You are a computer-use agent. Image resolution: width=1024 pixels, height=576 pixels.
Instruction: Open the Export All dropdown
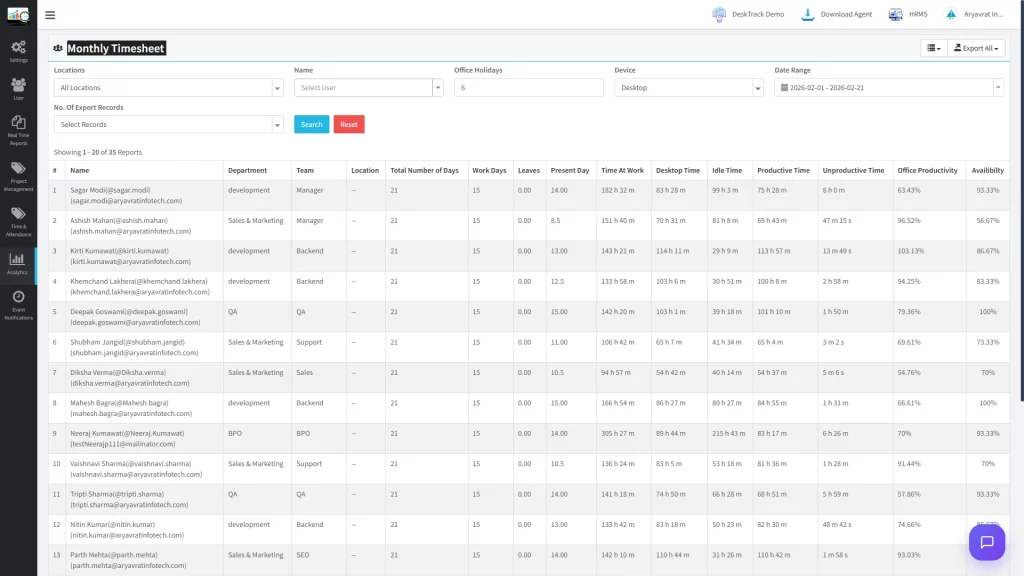tap(976, 48)
